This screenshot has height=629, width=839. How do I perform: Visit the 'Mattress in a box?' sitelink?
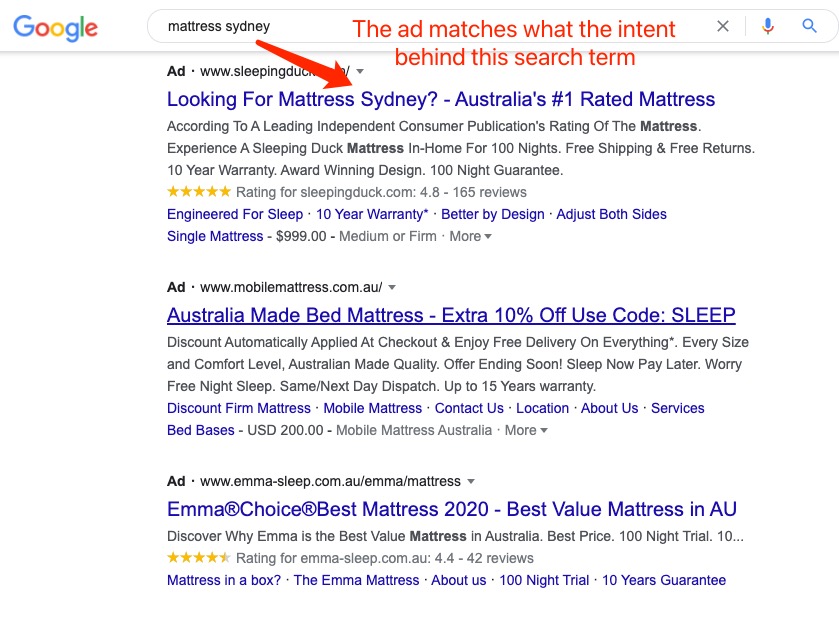224,580
